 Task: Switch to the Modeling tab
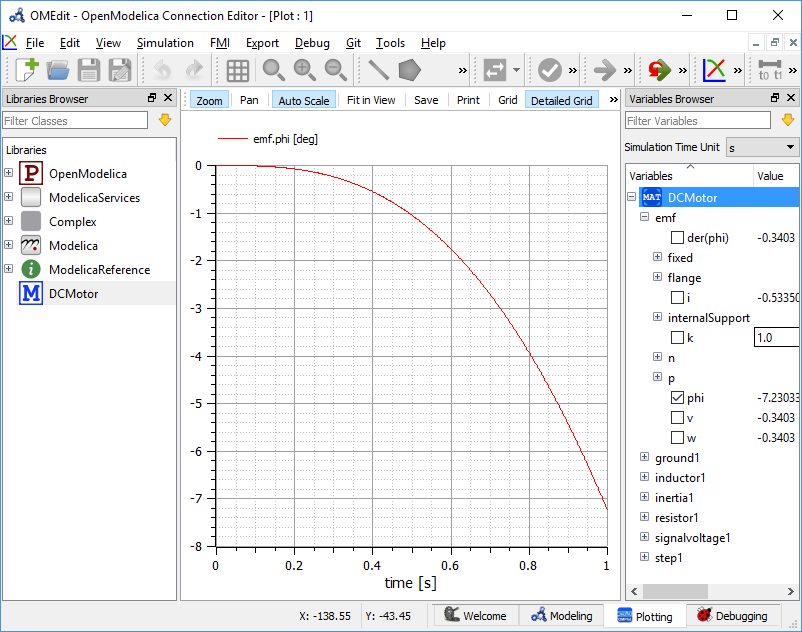click(562, 616)
